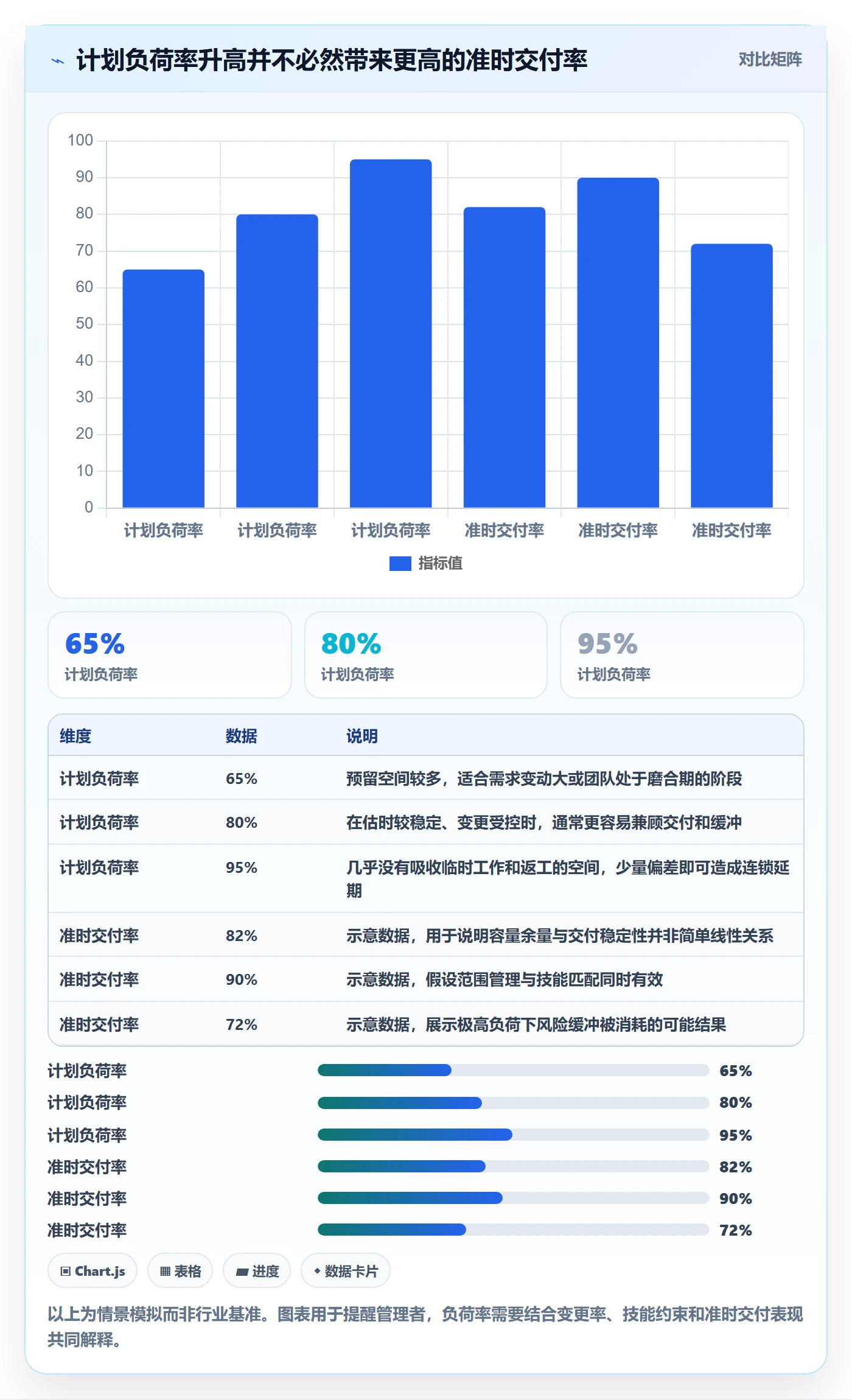The width and height of the screenshot is (852, 1400).
Task: Click the 90% progress bar
Action: 513,1198
